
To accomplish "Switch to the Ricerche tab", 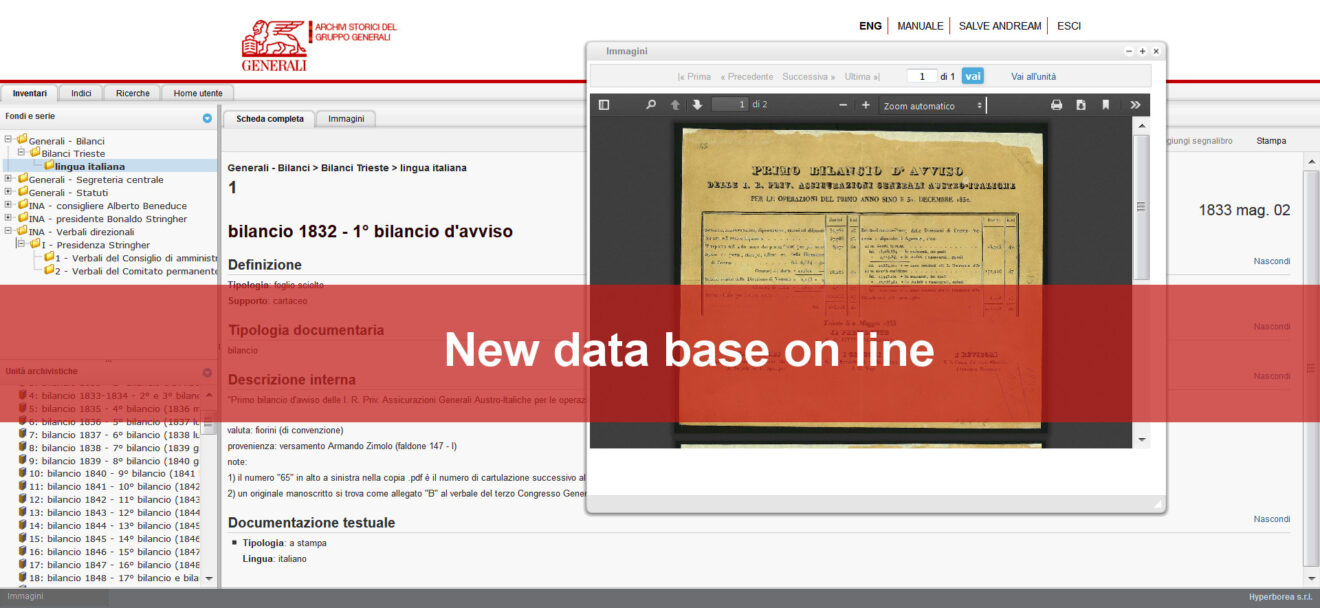I will [132, 93].
